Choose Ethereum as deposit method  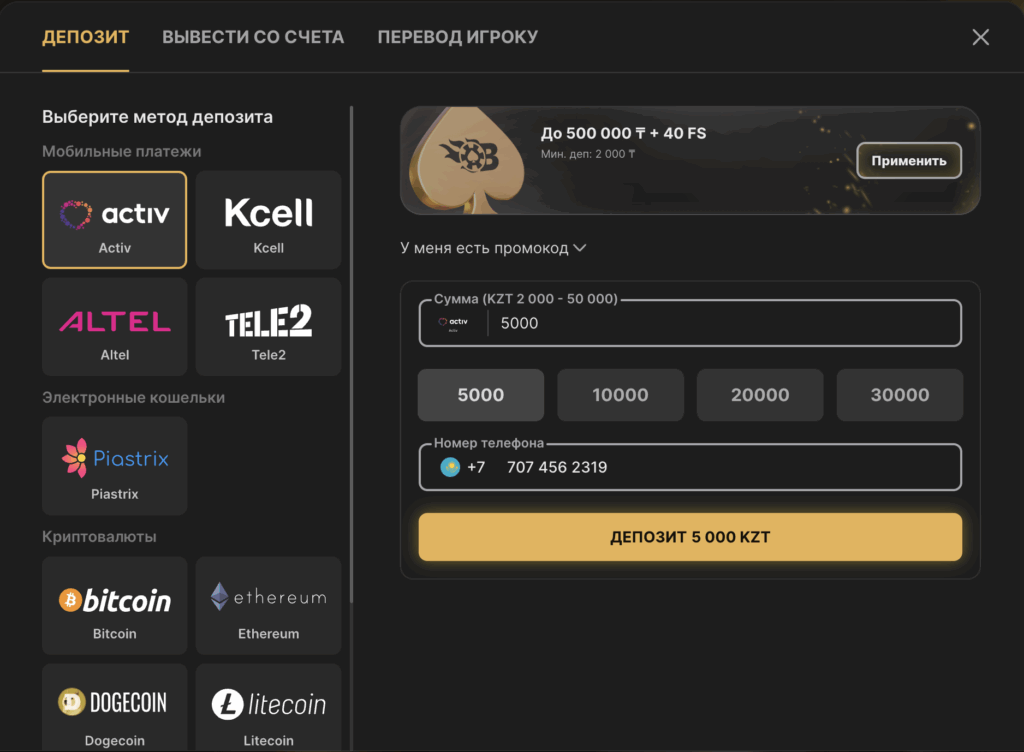268,606
